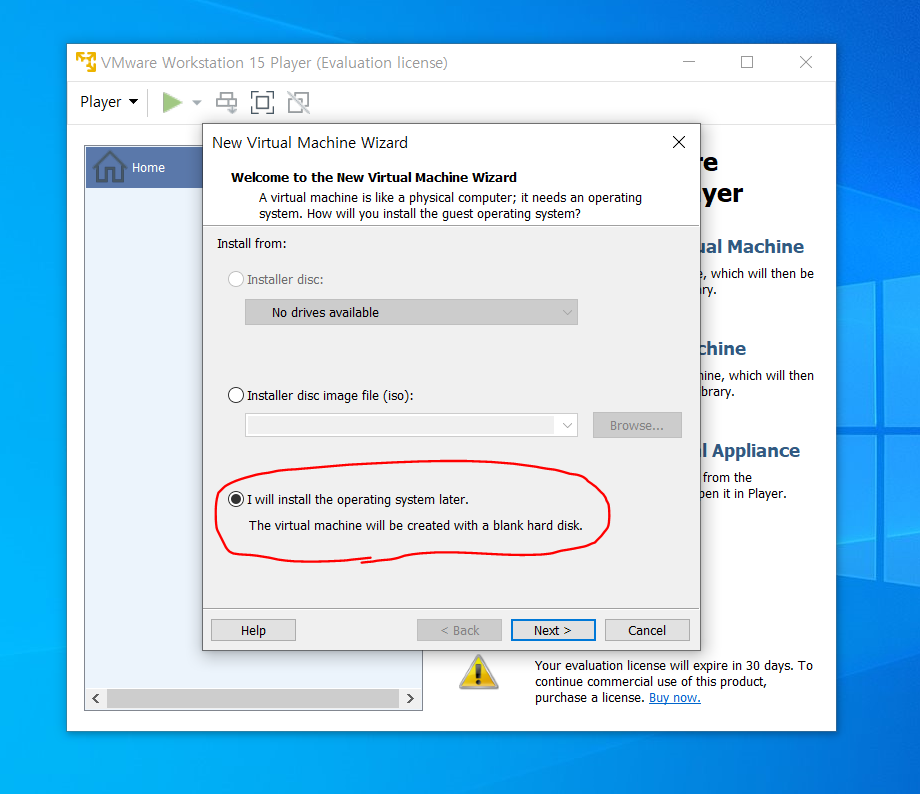Expand the ISO path dropdown arrow
This screenshot has width=920, height=794.
(x=567, y=425)
